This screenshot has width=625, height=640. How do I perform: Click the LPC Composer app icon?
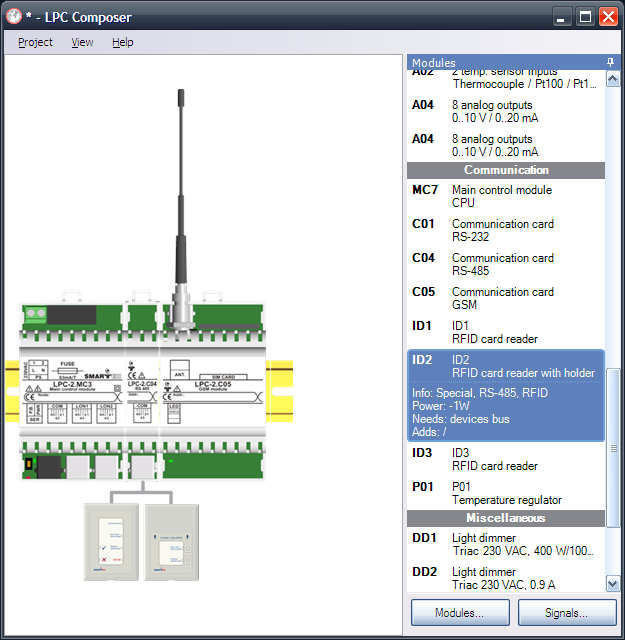click(x=13, y=17)
